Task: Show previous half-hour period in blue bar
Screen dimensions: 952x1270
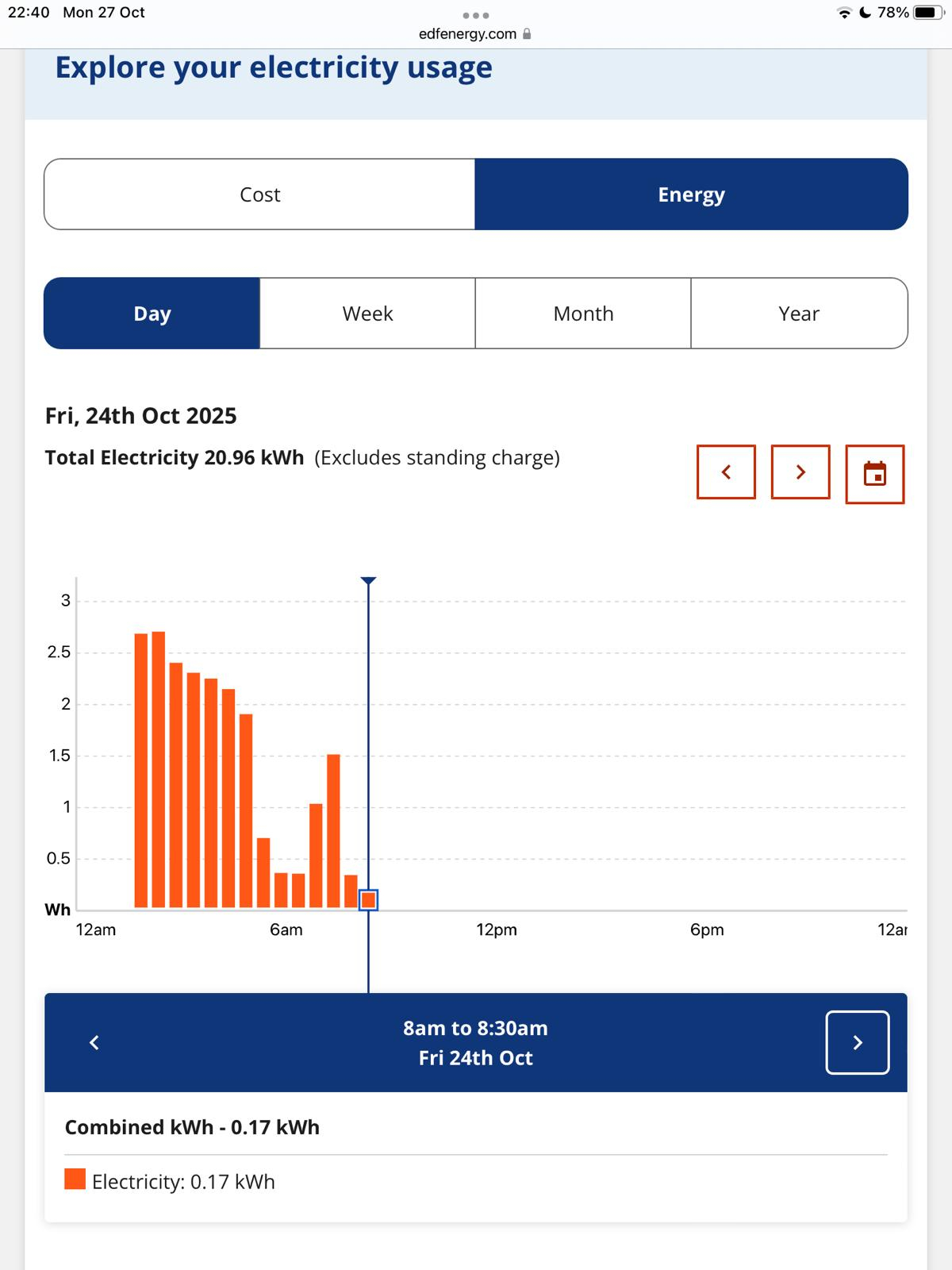Action: (x=94, y=1042)
